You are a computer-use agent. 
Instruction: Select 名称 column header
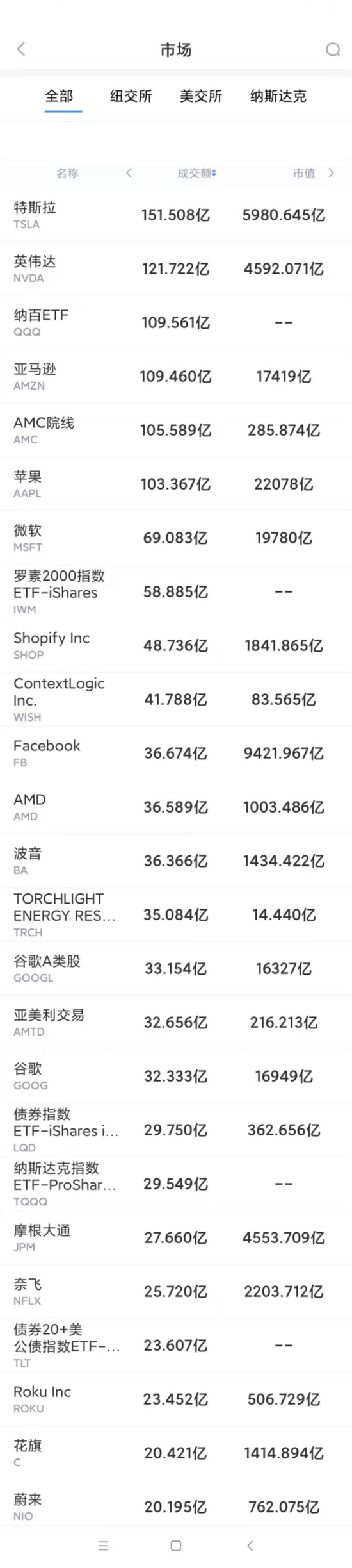pyautogui.click(x=67, y=173)
